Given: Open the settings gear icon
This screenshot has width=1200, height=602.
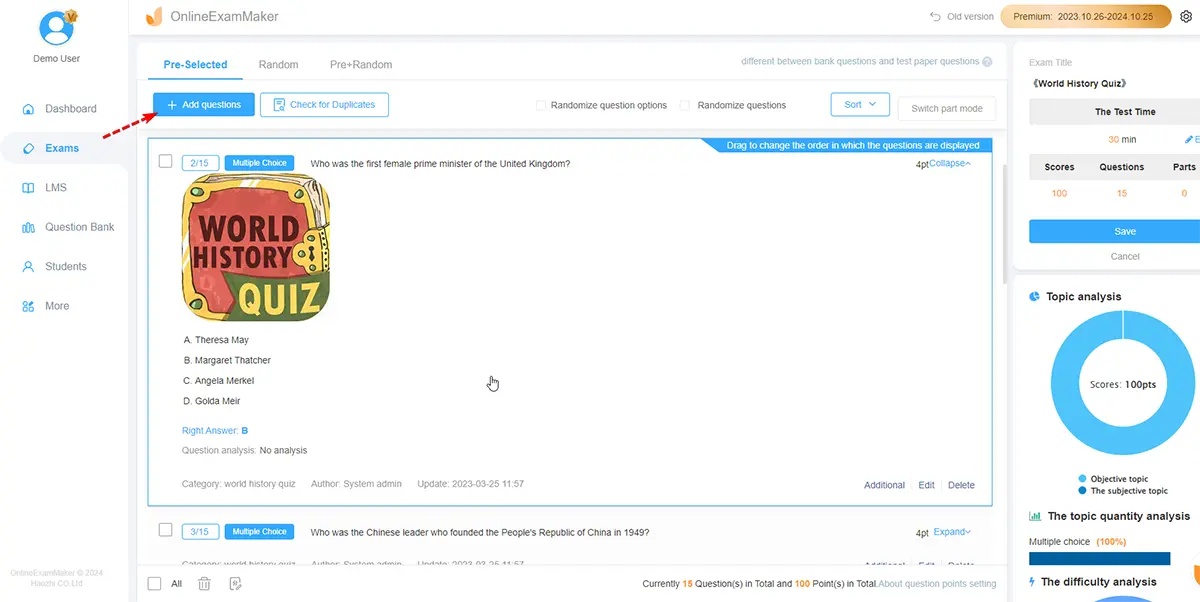Looking at the screenshot, I should [1186, 17].
